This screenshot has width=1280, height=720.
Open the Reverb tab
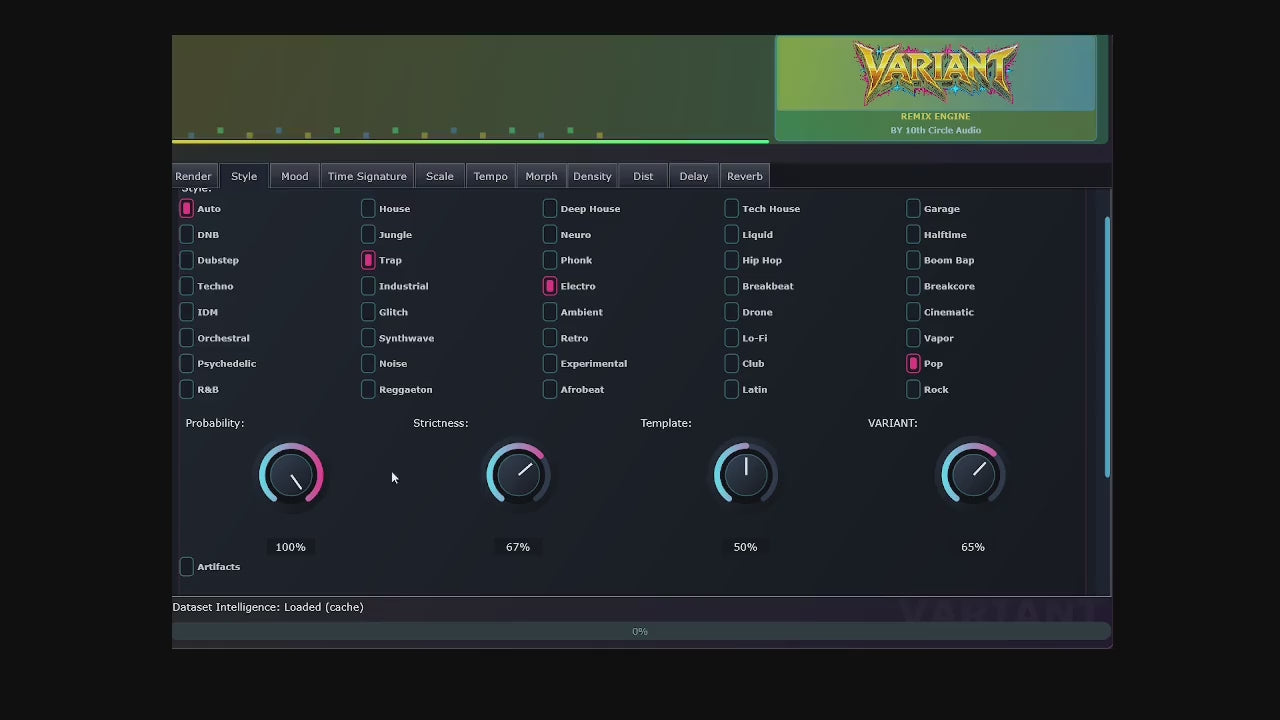[x=744, y=176]
